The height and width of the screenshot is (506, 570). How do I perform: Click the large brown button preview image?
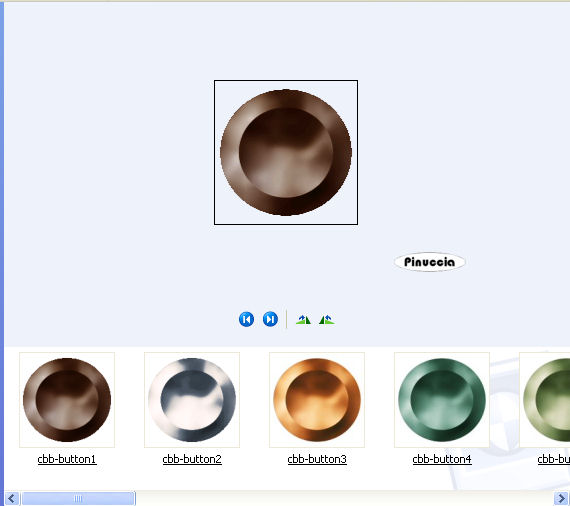[x=286, y=152]
